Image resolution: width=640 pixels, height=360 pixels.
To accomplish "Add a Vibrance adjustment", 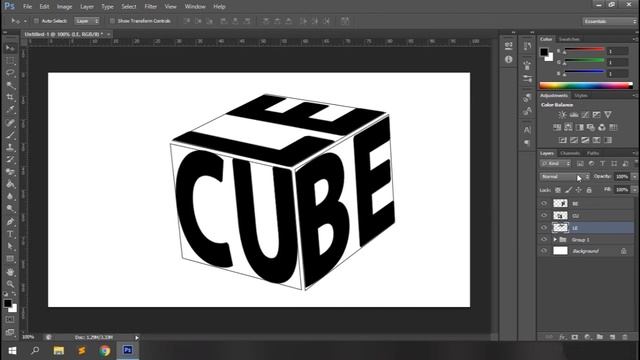I will pos(608,115).
